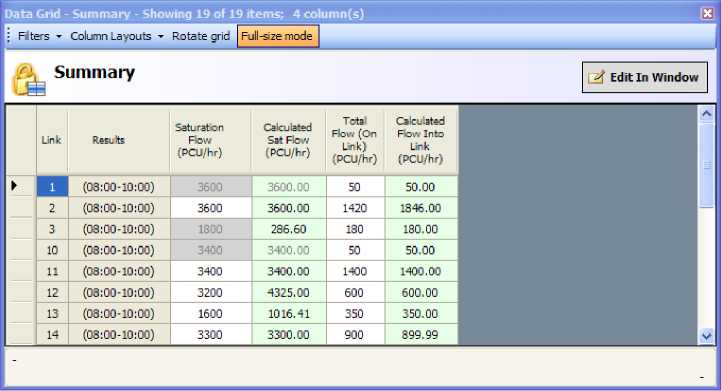Select Link cell 14
The width and height of the screenshot is (721, 391).
[x=52, y=334]
